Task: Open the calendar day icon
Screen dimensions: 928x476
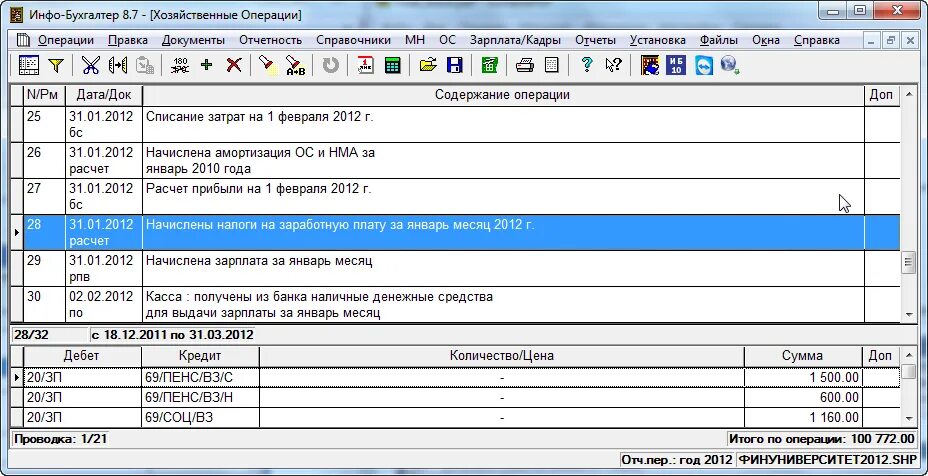Action: point(365,65)
